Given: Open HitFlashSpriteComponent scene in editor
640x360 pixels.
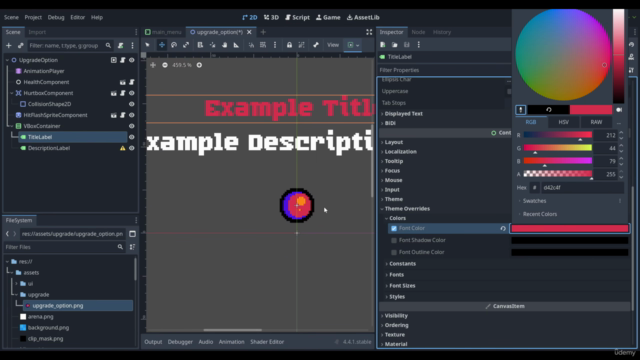Looking at the screenshot, I should click(x=113, y=115).
